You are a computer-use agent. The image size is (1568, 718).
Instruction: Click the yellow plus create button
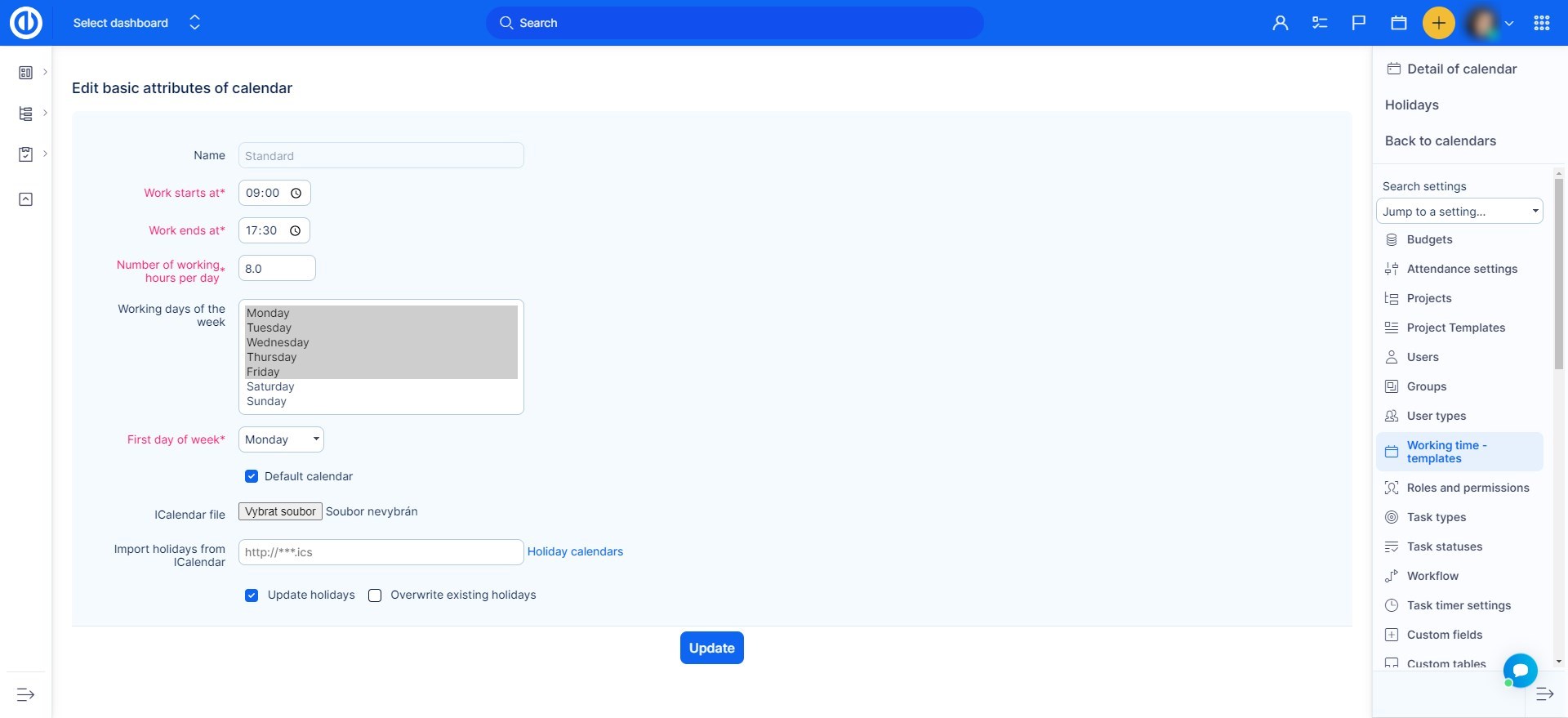[1438, 23]
